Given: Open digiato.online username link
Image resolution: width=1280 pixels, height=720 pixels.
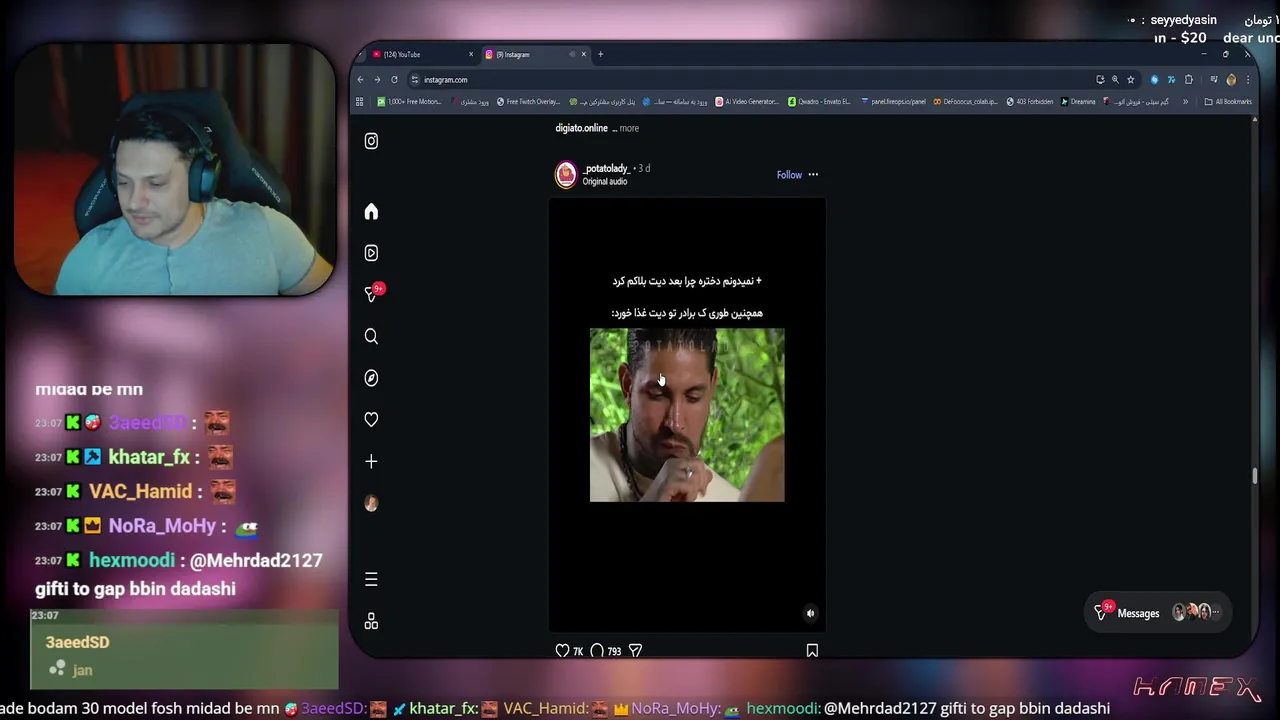Looking at the screenshot, I should [582, 128].
